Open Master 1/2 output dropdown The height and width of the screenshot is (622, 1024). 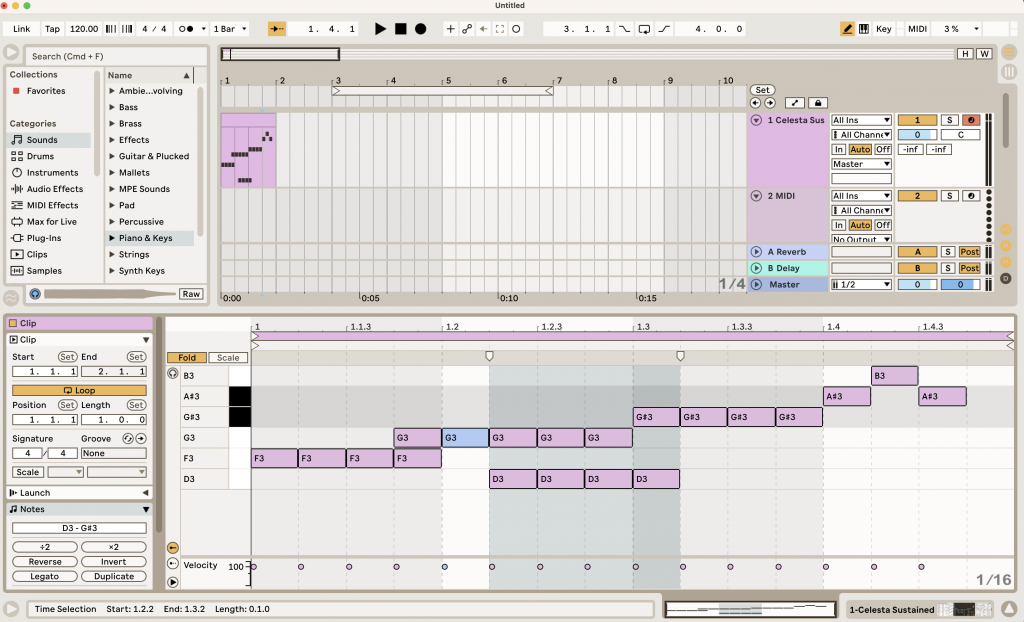[861, 285]
